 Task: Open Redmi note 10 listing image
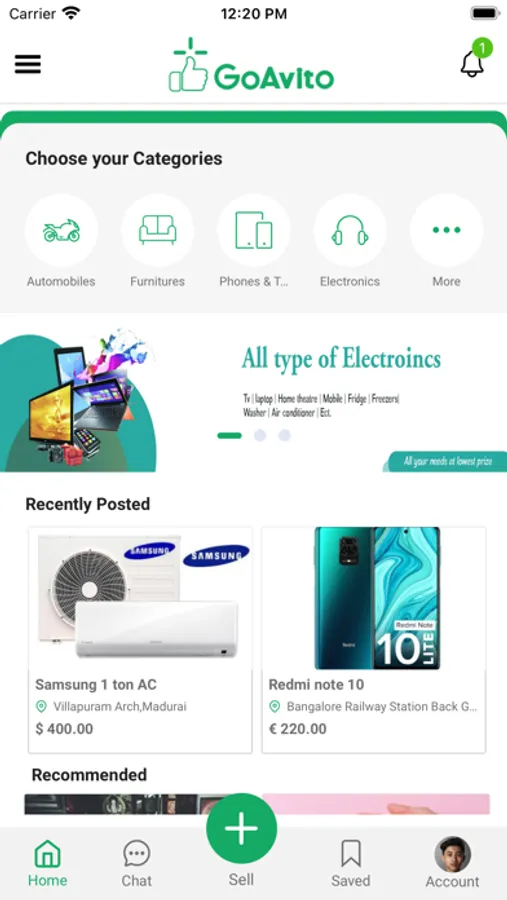pyautogui.click(x=374, y=598)
